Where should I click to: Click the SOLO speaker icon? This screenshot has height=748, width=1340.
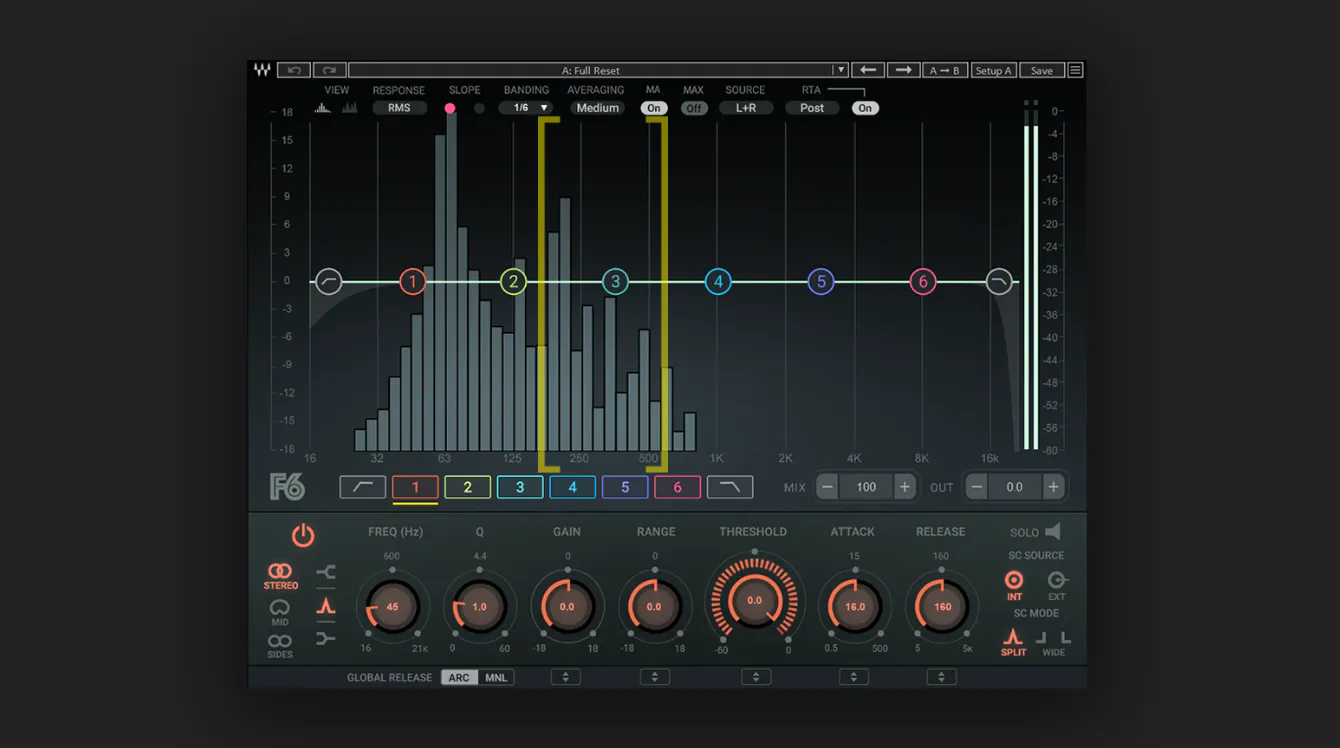tap(1052, 532)
